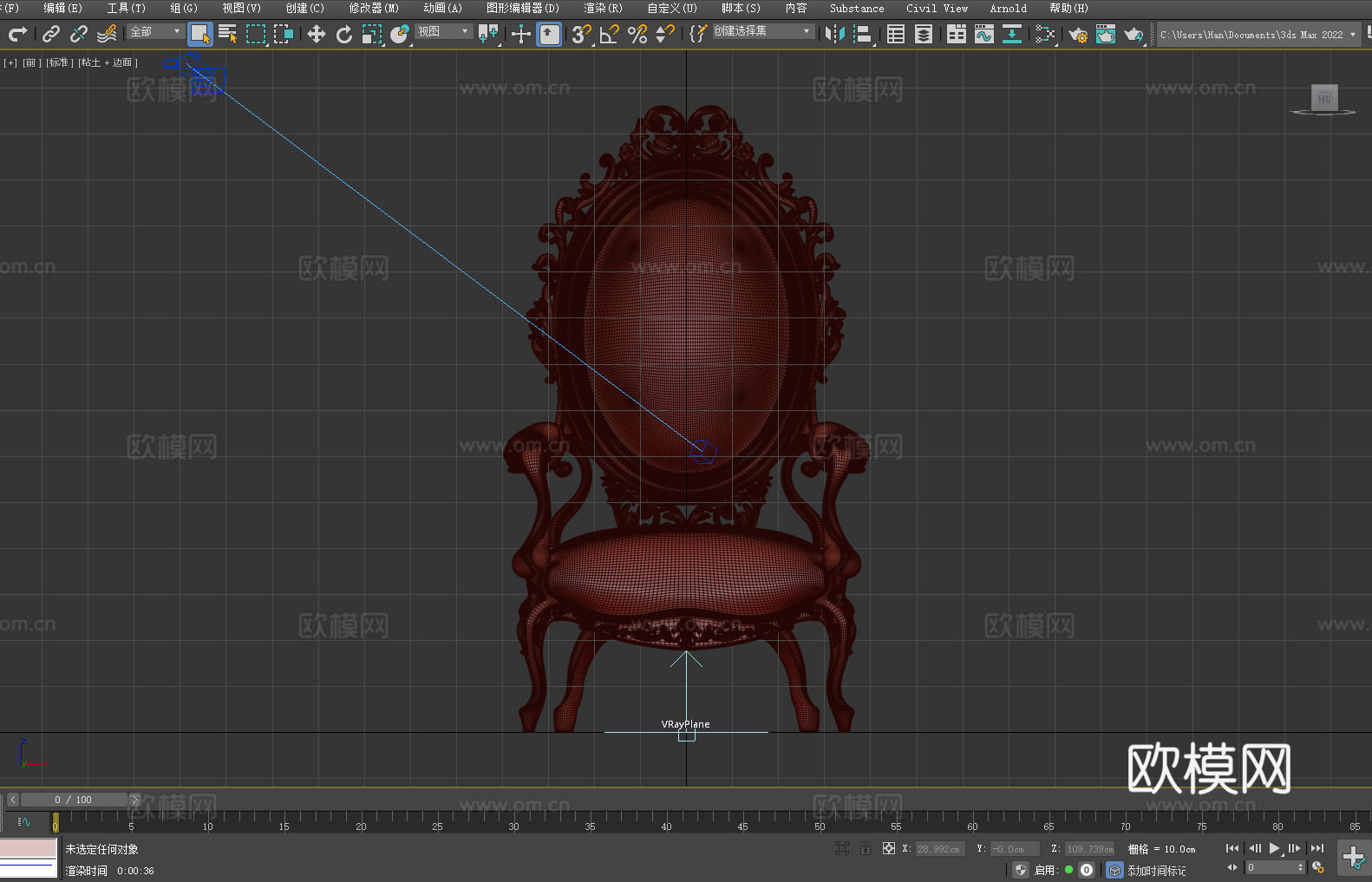Open Substance menu
This screenshot has width=1372, height=882.
[x=857, y=8]
